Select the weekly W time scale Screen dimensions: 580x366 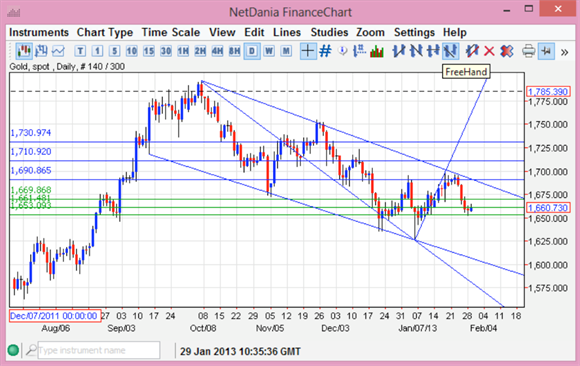tap(269, 51)
